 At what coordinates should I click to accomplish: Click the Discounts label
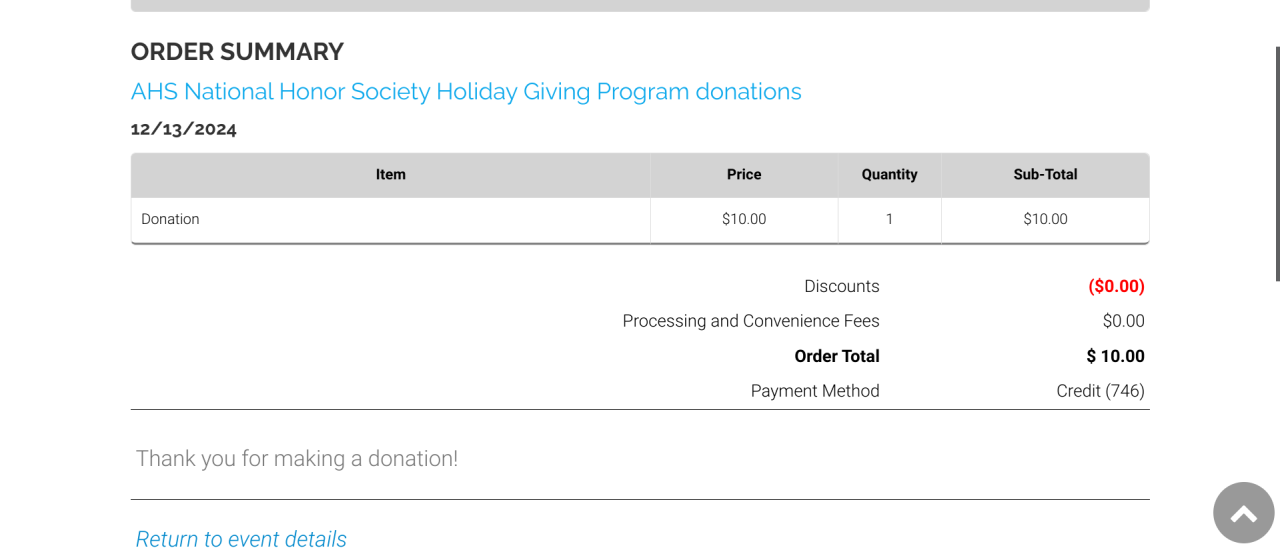pyautogui.click(x=841, y=286)
